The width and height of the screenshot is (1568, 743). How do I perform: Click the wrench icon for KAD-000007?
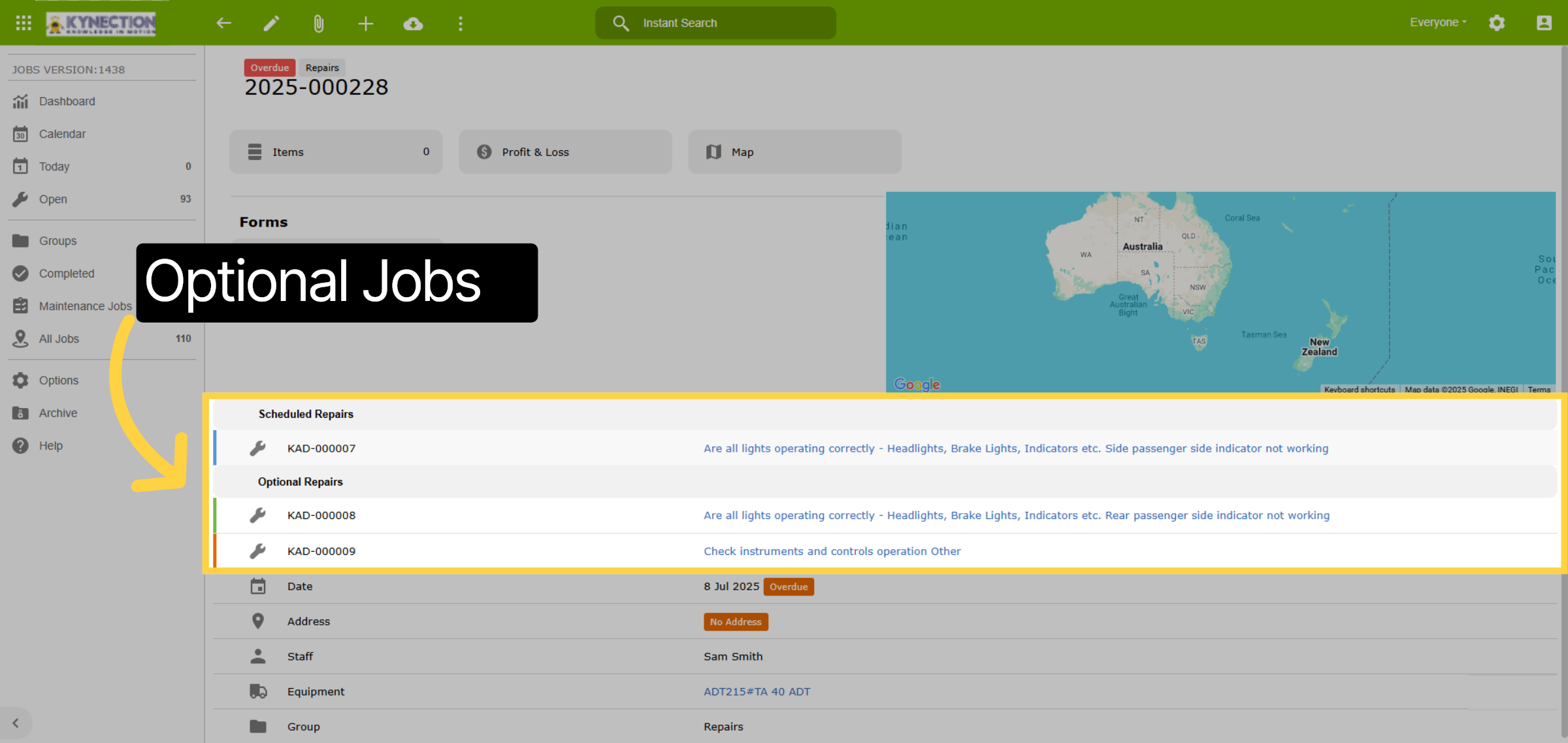[257, 449]
